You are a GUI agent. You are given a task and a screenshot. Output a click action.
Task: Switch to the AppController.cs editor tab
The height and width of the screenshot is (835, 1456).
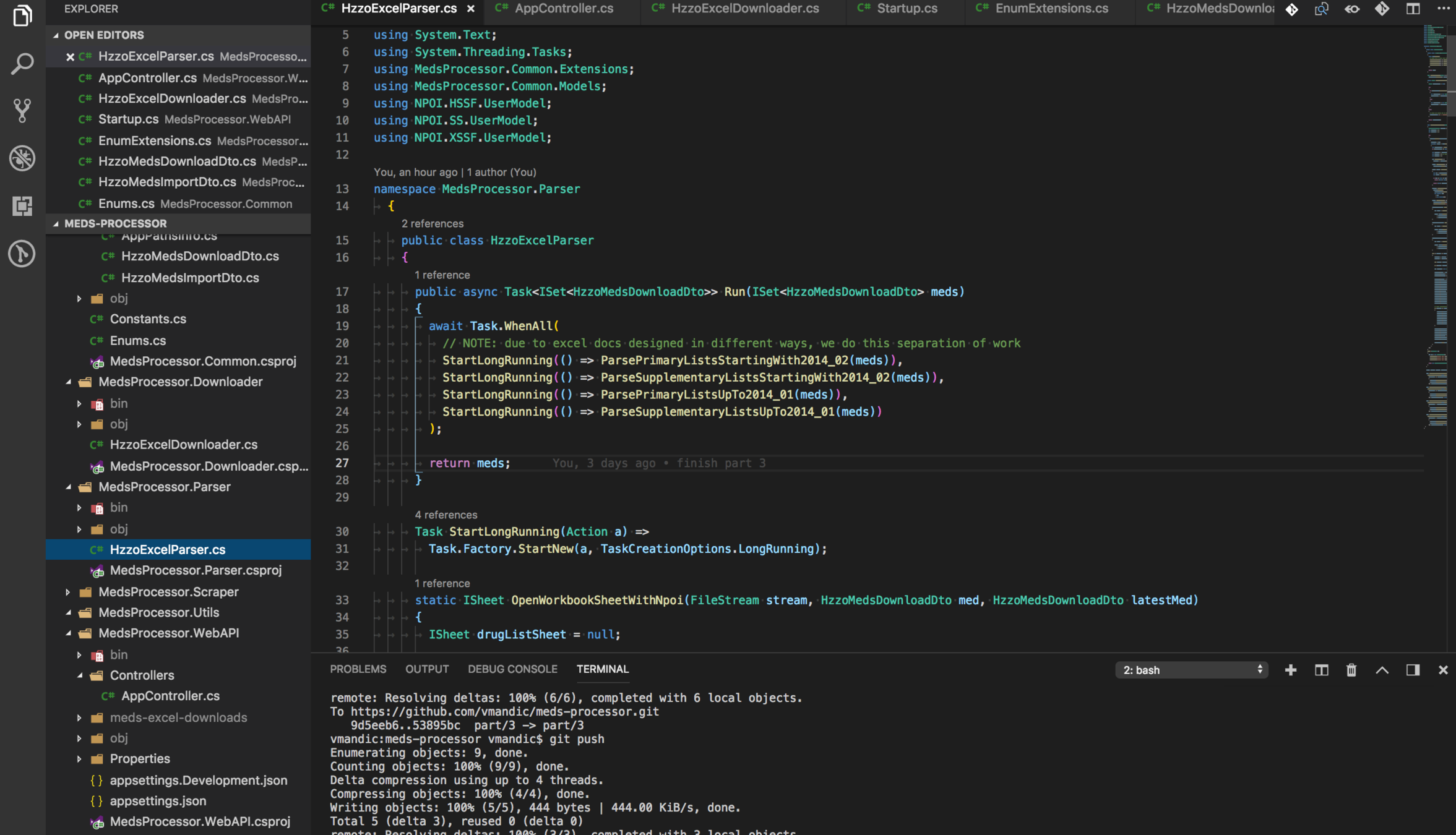pyautogui.click(x=564, y=9)
